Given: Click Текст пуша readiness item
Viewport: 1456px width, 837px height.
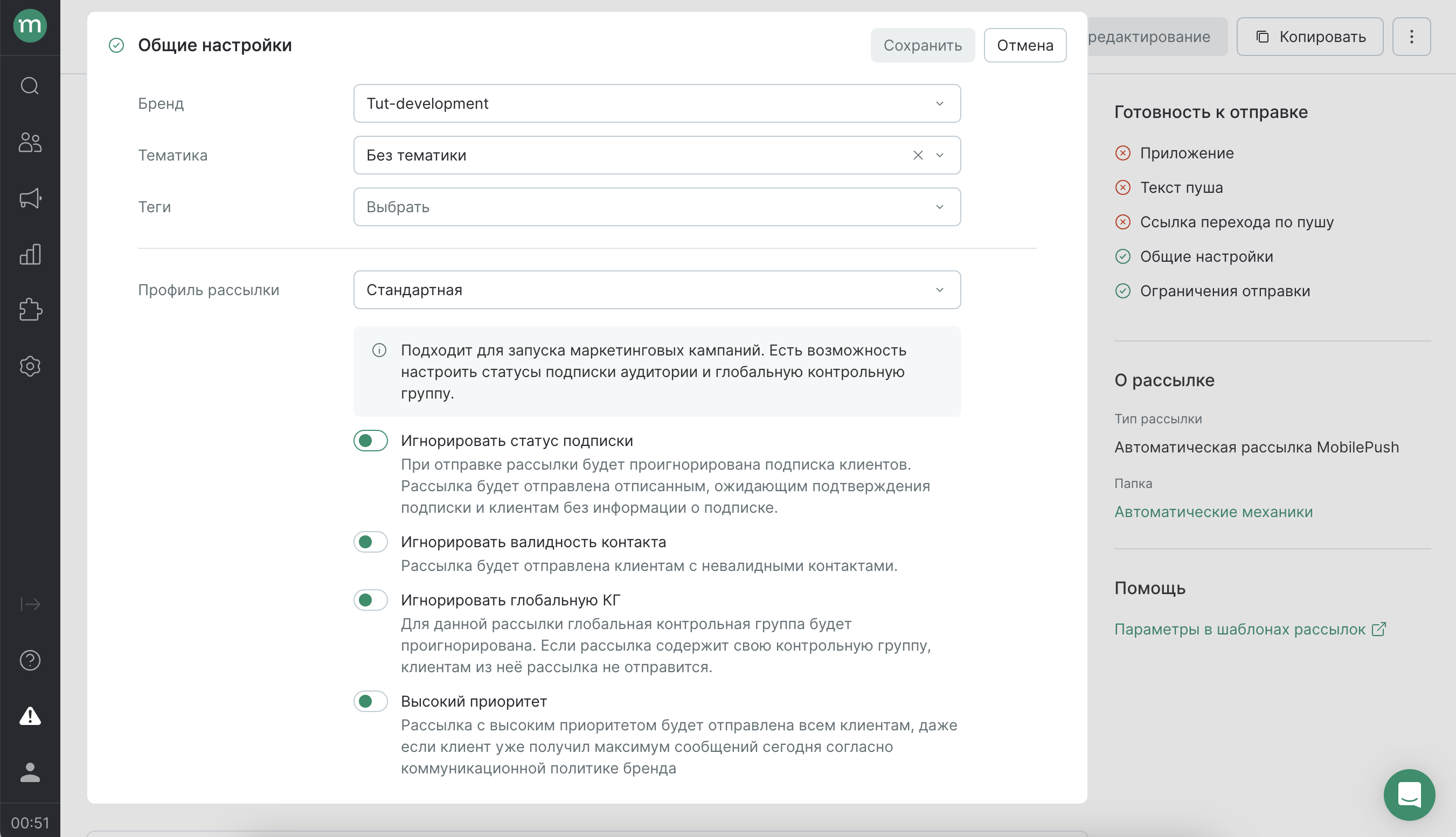Looking at the screenshot, I should (1181, 187).
